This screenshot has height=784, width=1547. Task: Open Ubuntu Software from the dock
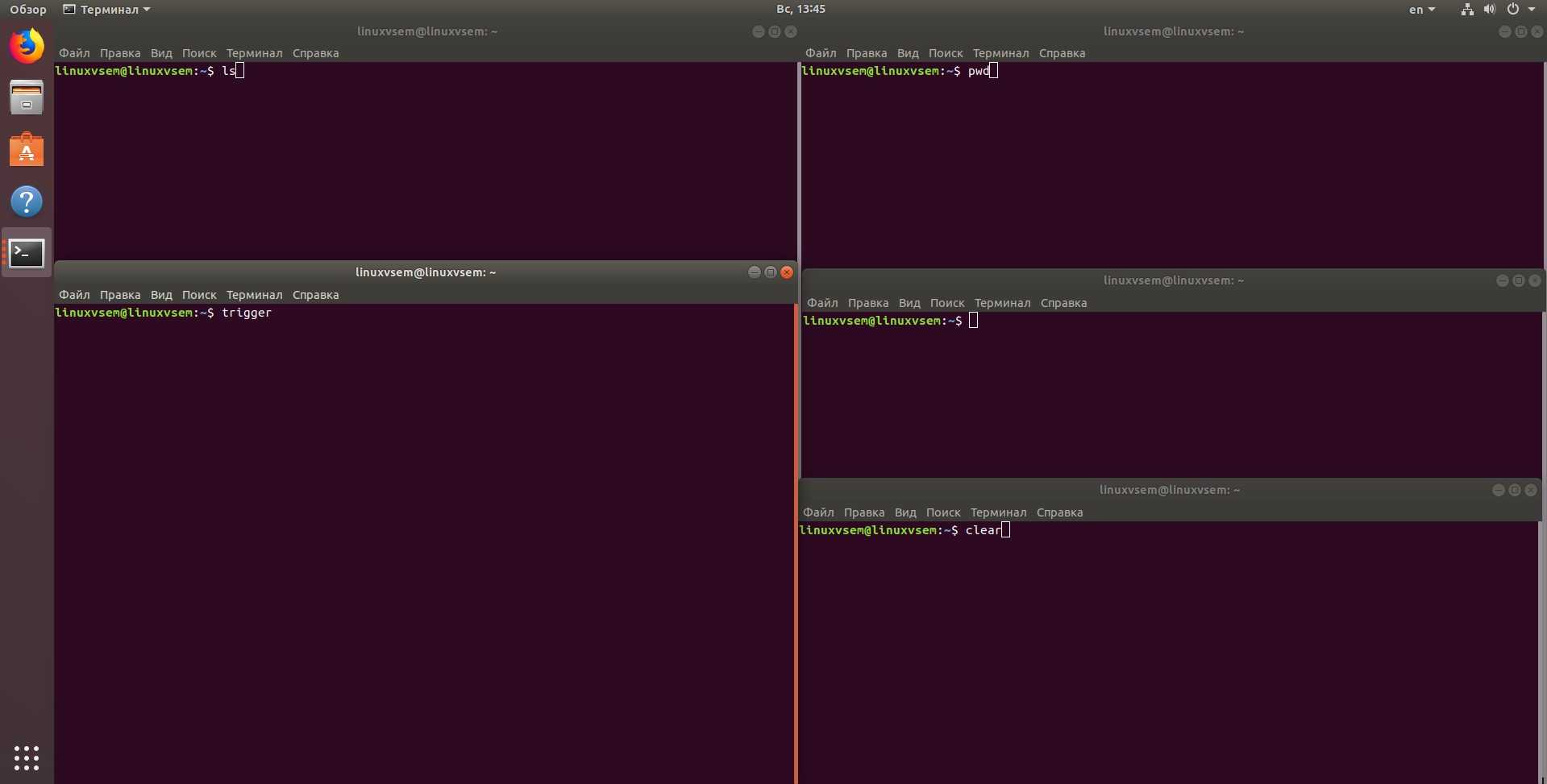click(x=27, y=150)
